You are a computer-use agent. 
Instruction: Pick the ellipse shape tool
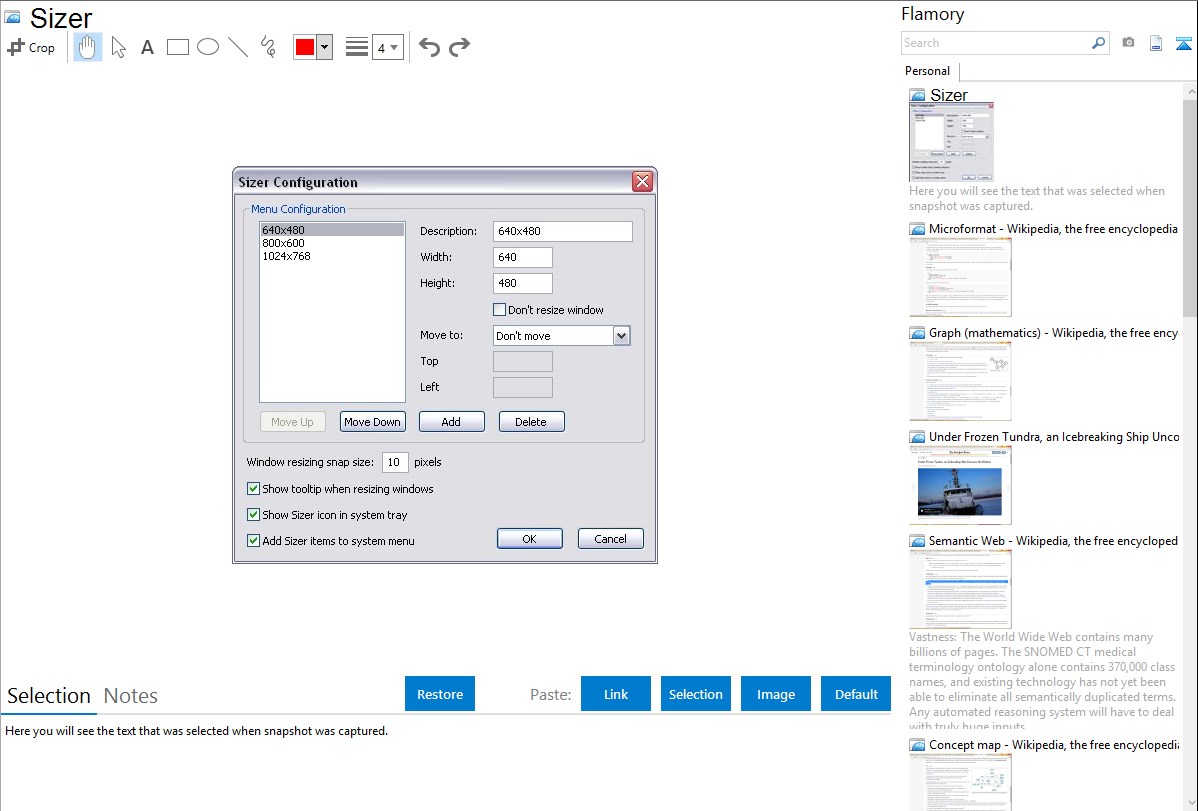(208, 47)
